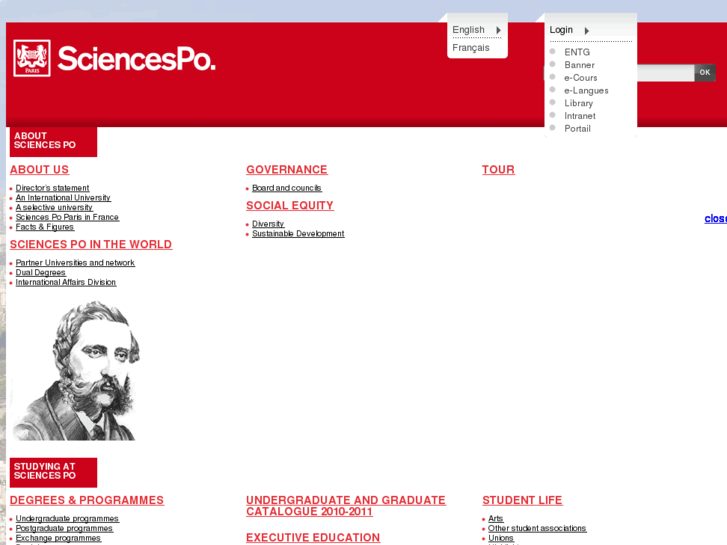Open the About Us heading link

point(39,170)
